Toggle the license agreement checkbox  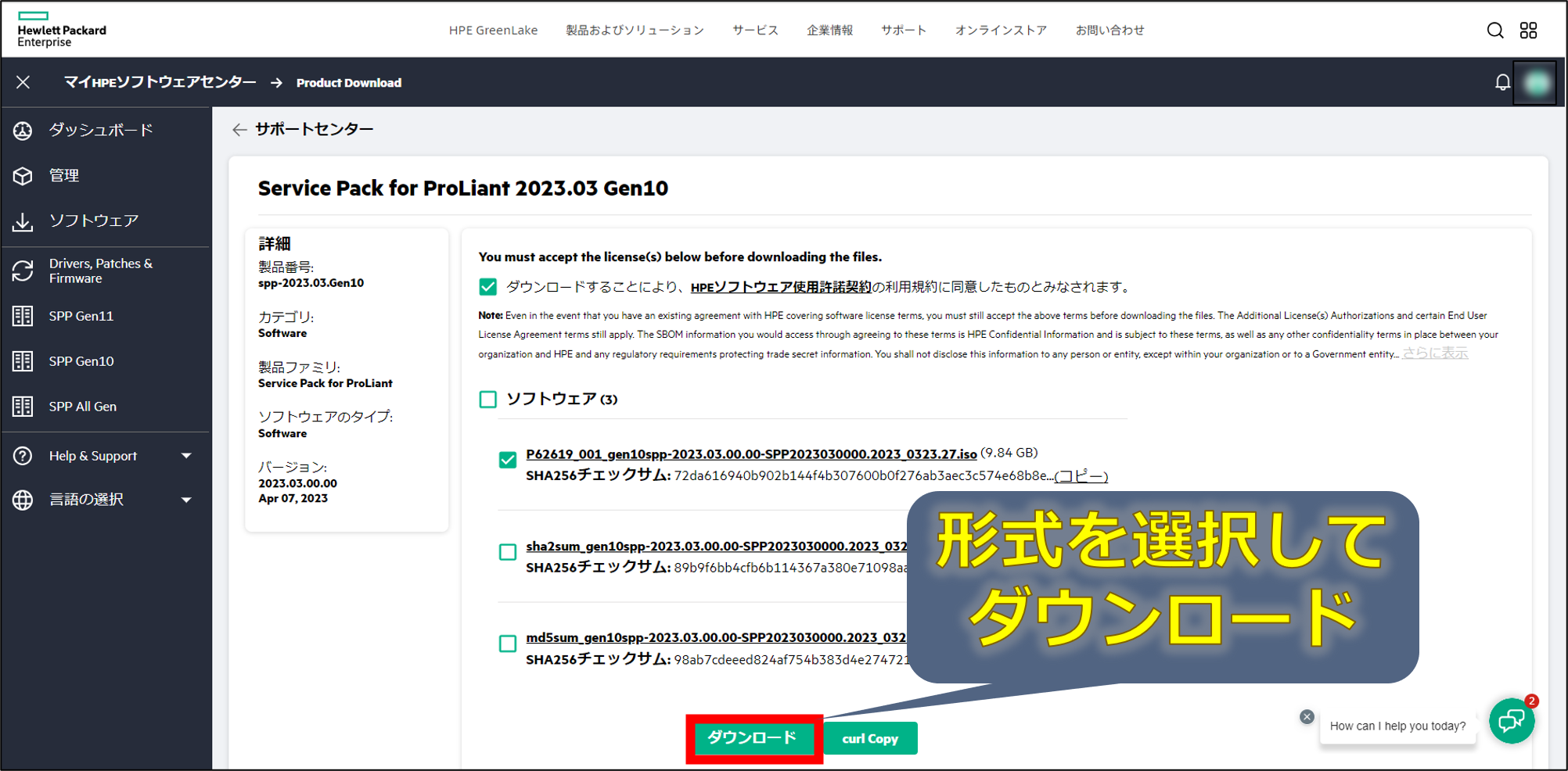[487, 287]
